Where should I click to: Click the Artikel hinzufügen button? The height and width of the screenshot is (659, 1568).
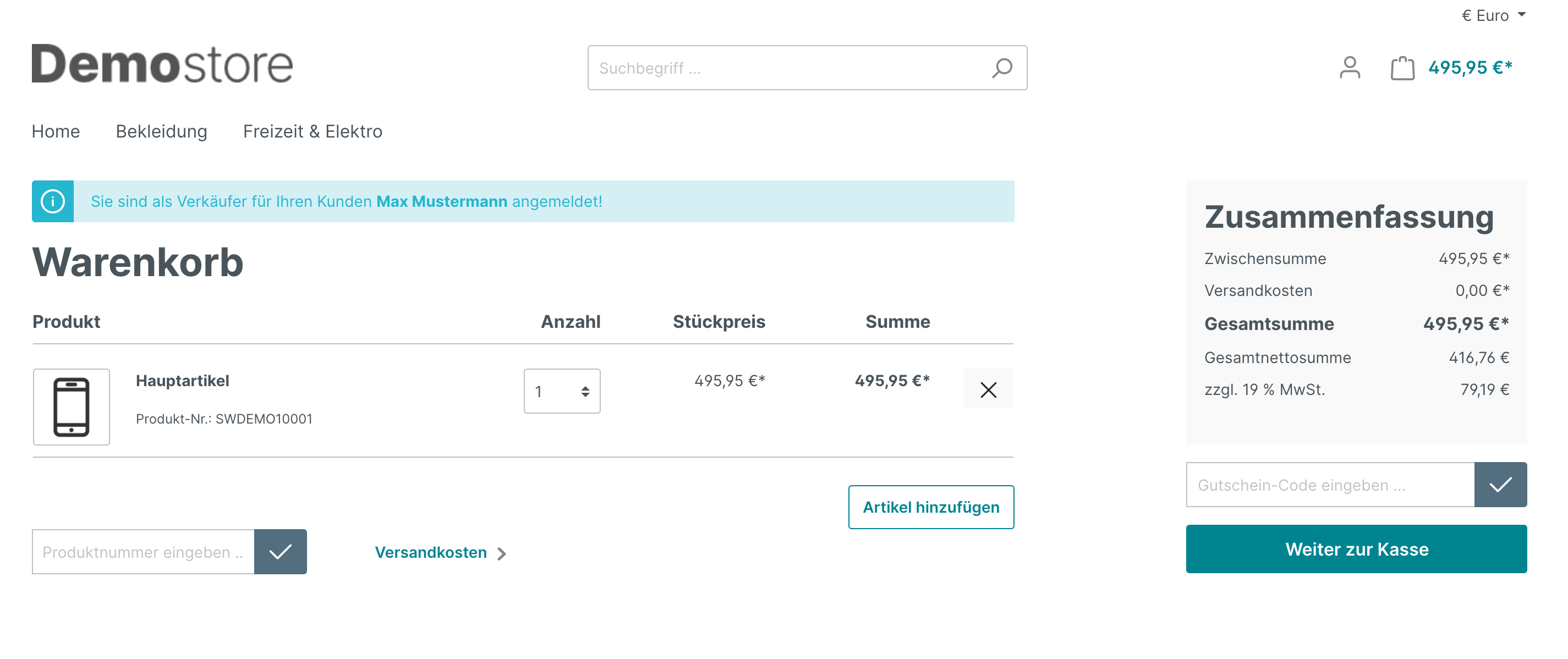coord(931,507)
